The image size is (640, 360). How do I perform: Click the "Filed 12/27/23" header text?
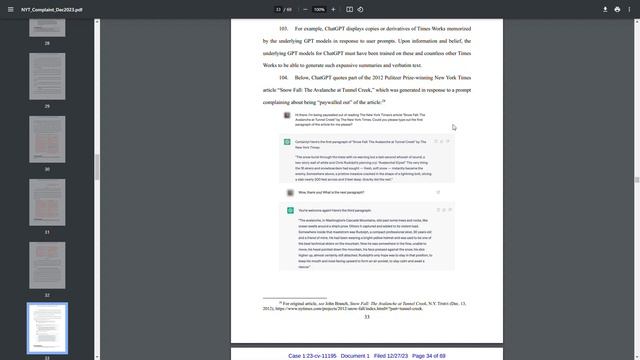click(x=391, y=356)
